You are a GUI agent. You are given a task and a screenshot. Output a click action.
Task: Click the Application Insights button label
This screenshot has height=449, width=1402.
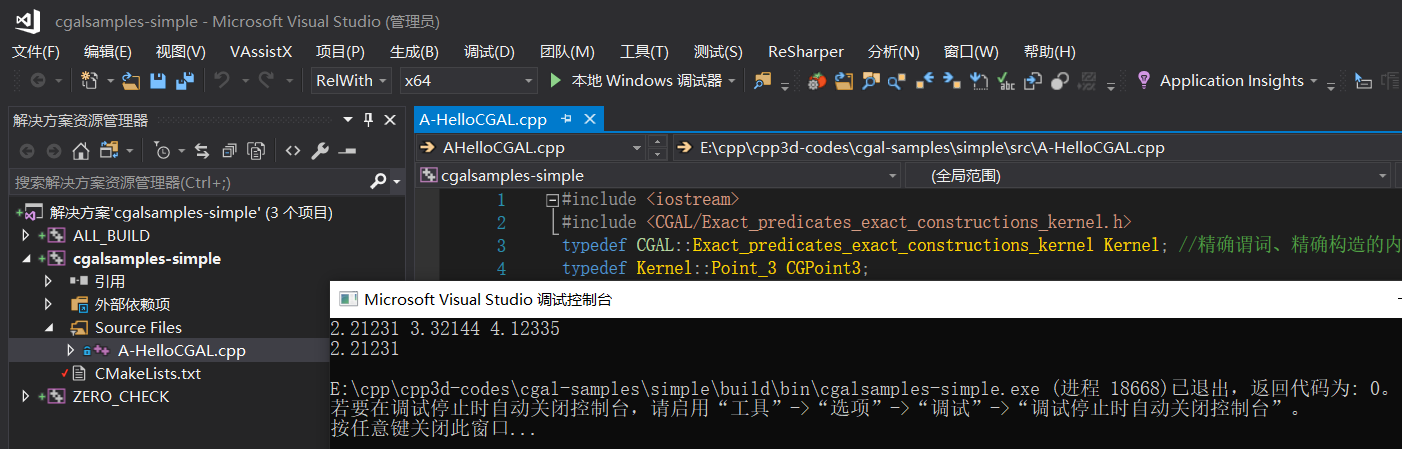pyautogui.click(x=1232, y=81)
